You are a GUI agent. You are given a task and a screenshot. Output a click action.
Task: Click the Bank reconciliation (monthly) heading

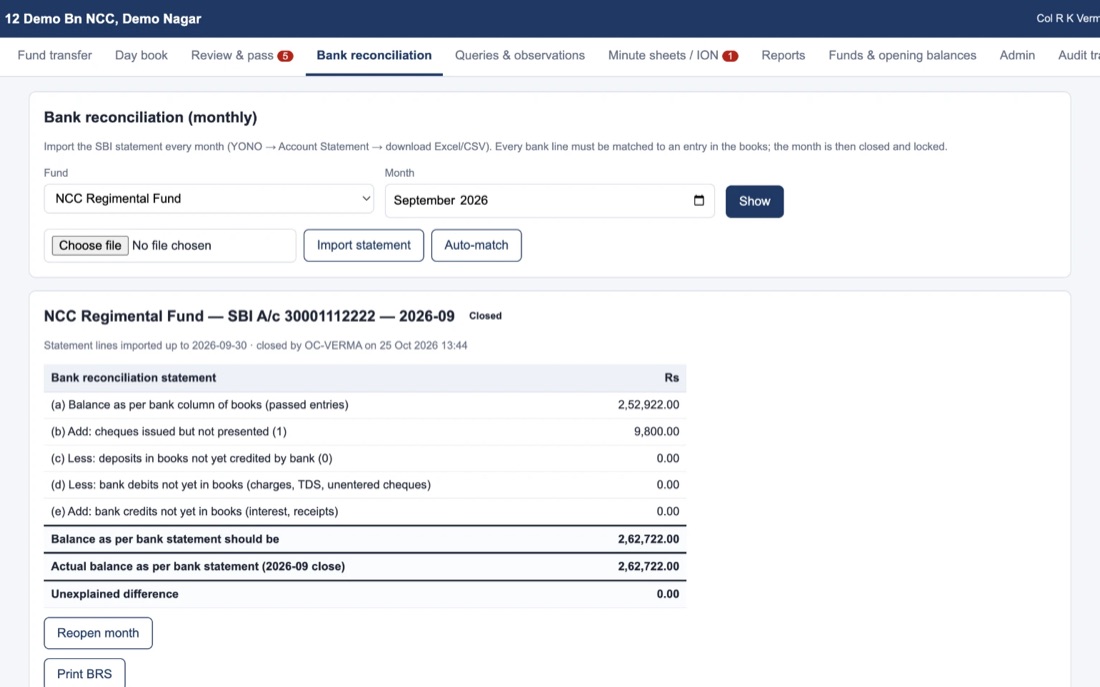pos(151,117)
